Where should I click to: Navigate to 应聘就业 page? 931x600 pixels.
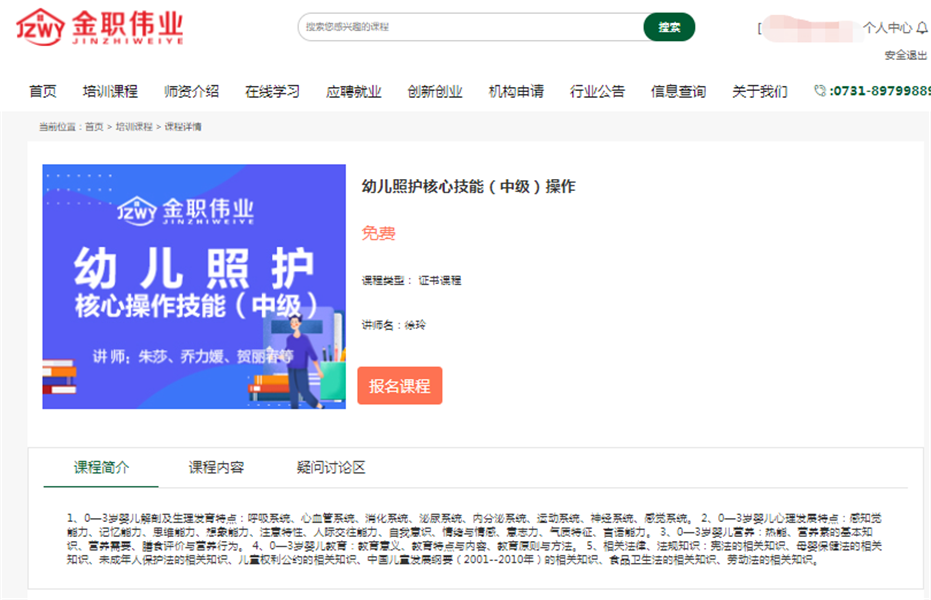coord(353,91)
